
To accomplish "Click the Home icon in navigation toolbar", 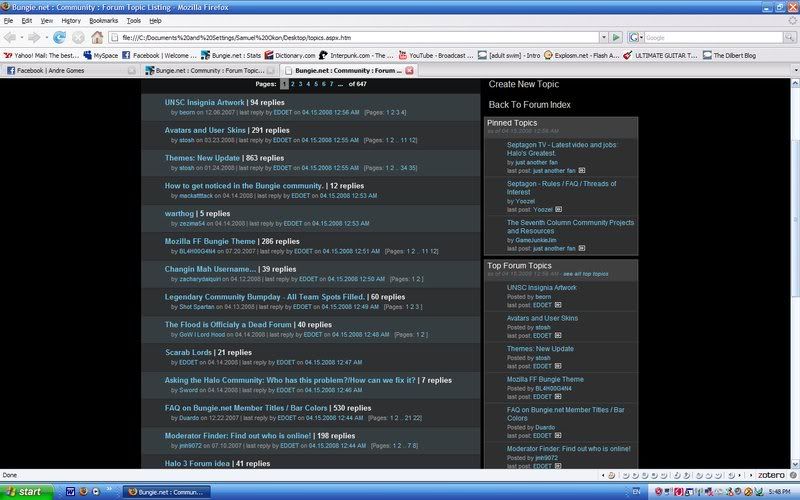I will [97, 37].
